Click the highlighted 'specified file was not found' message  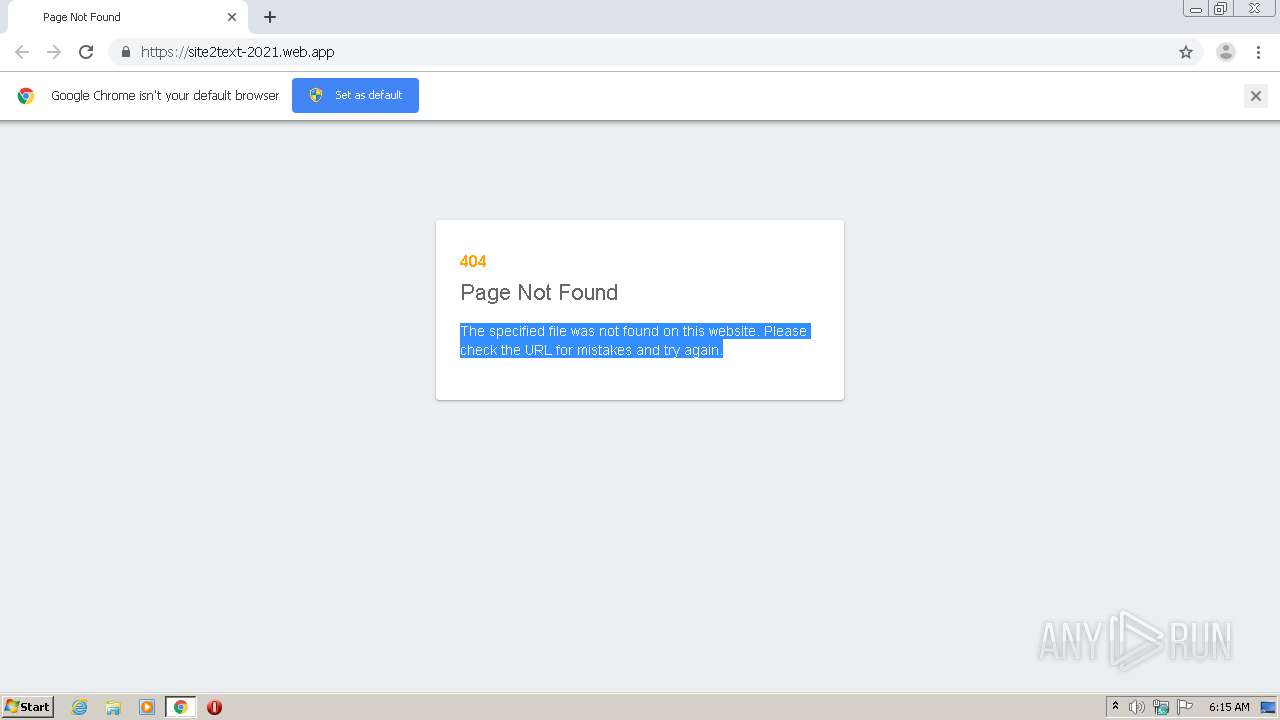[635, 340]
